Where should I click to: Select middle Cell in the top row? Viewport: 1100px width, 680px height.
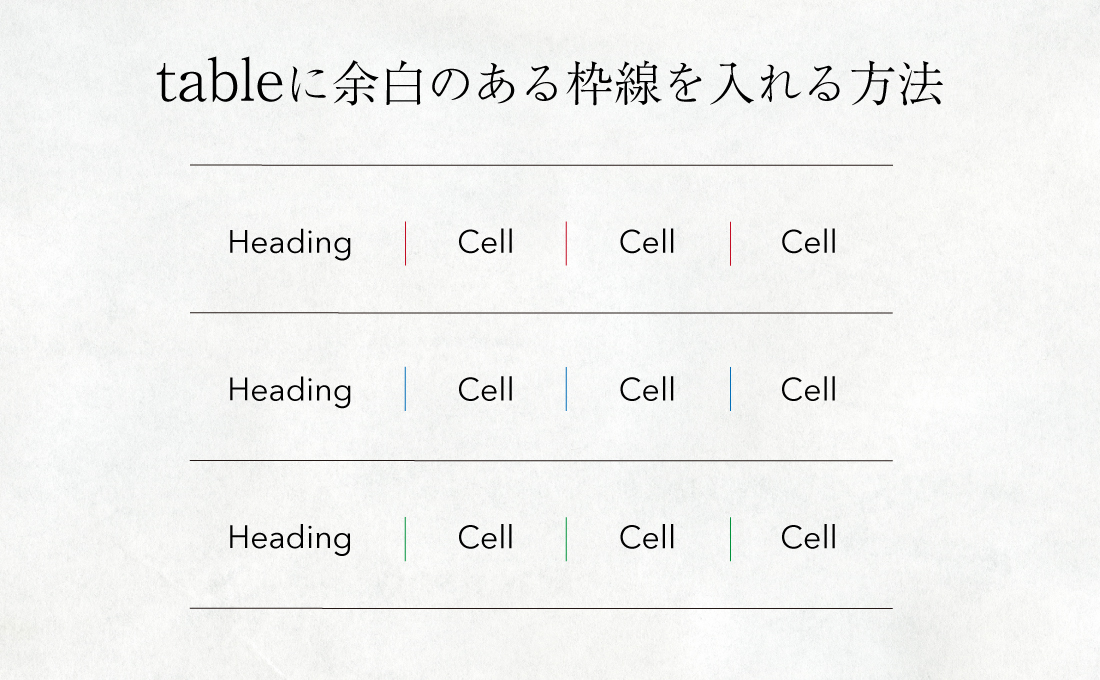click(647, 243)
